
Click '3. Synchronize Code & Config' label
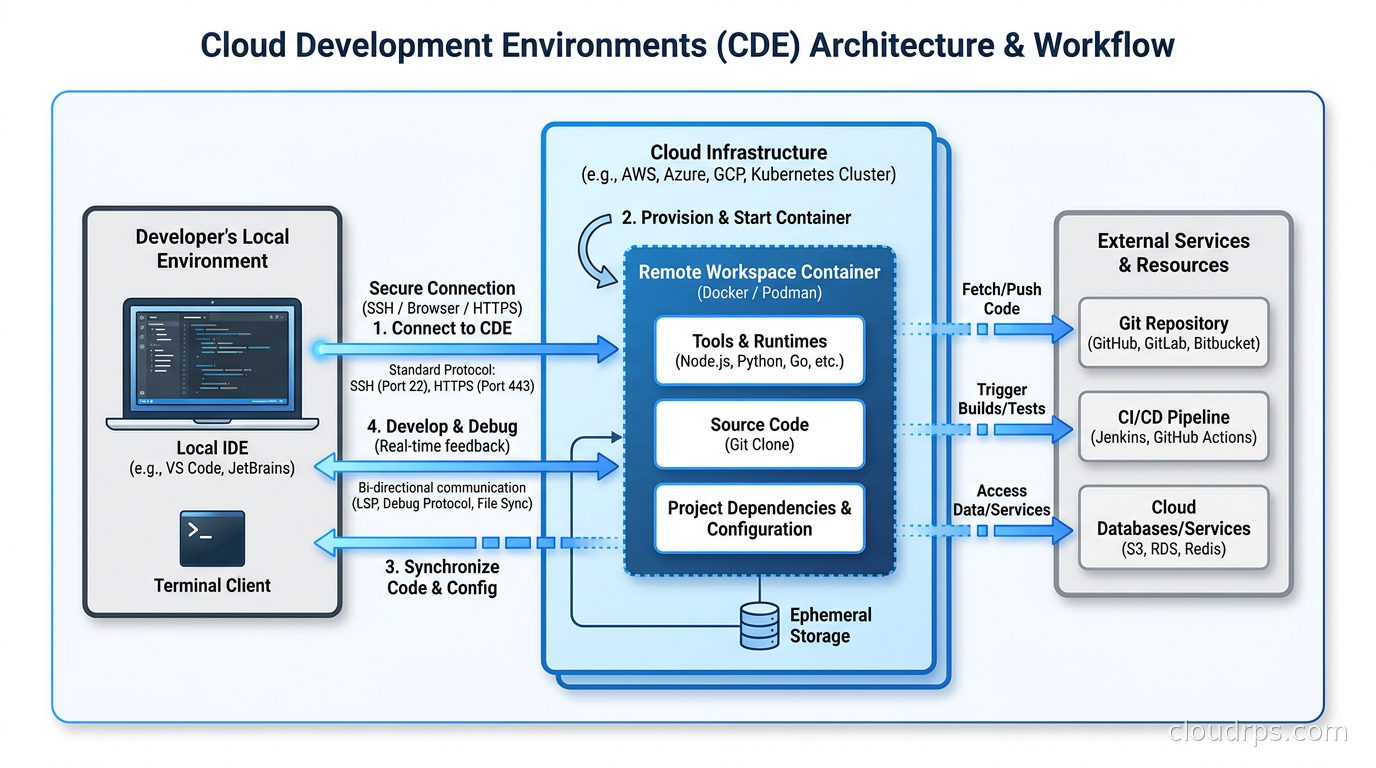442,577
